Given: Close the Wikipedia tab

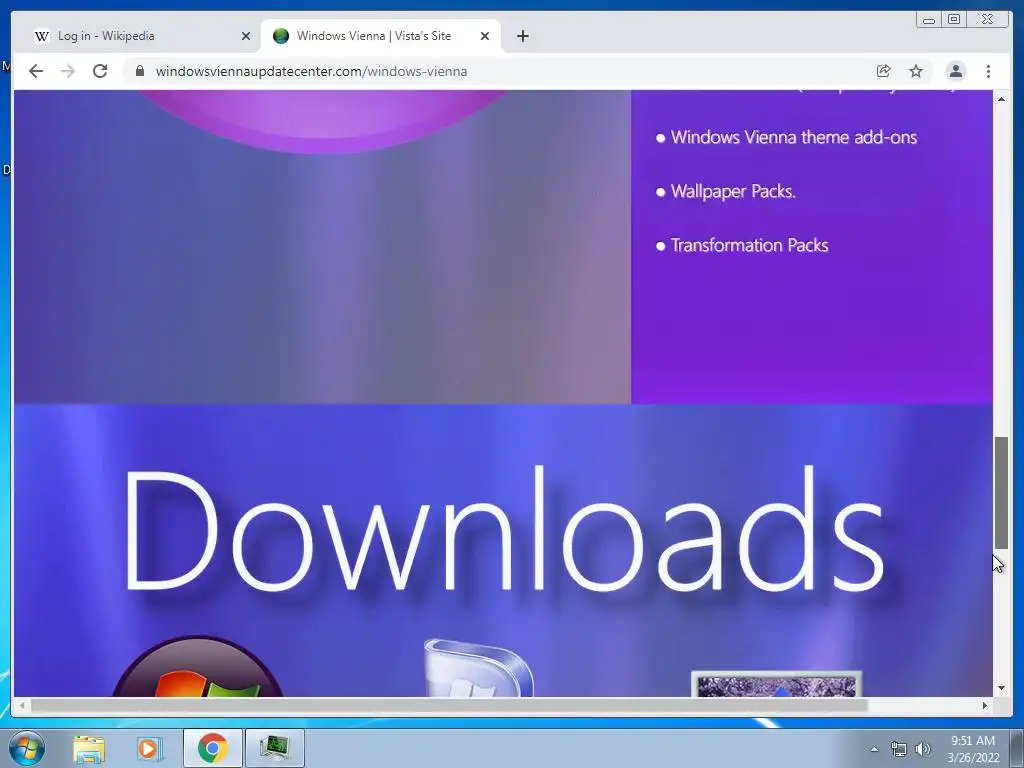Looking at the screenshot, I should [246, 36].
